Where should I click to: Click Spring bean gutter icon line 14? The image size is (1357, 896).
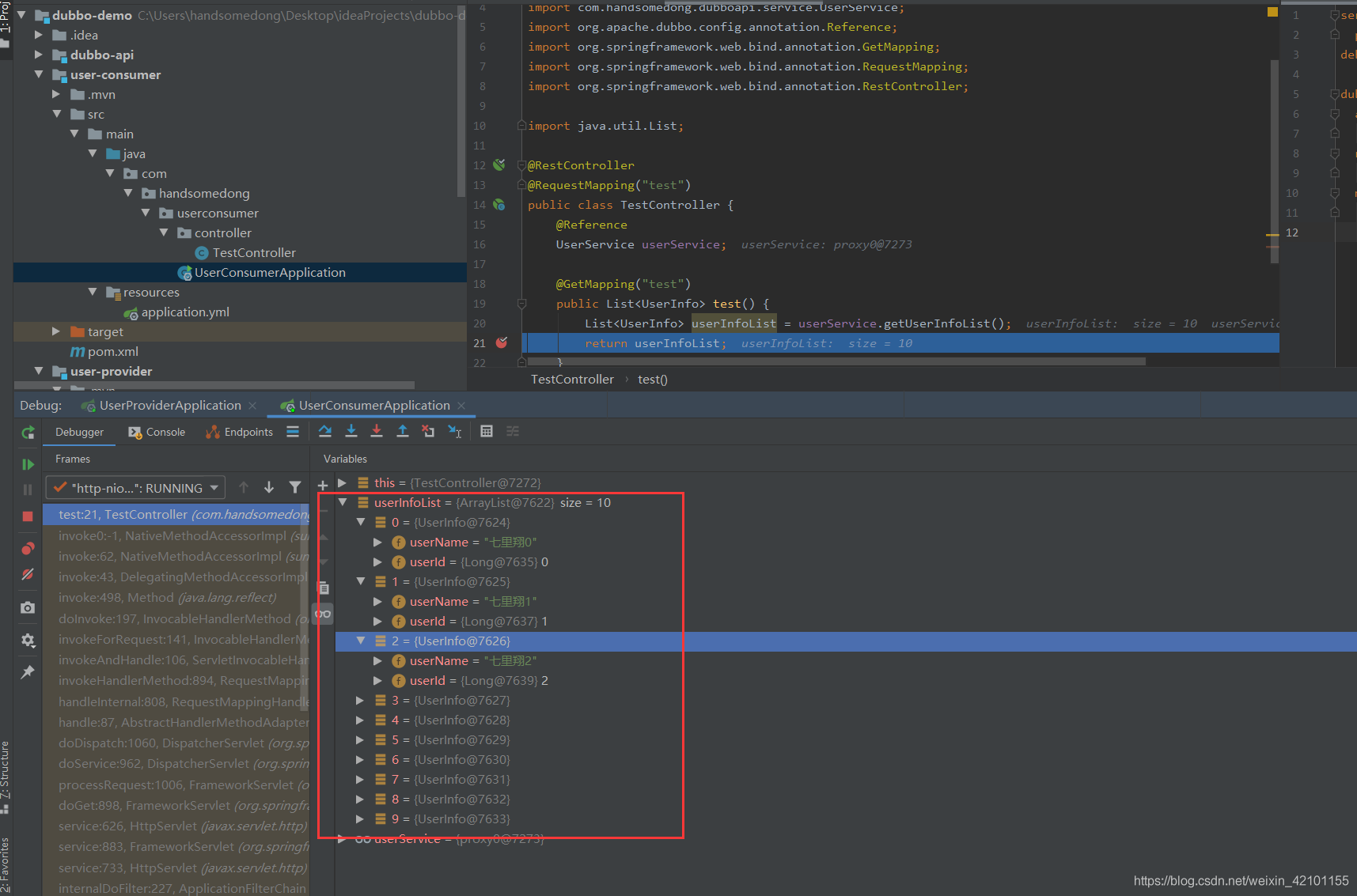pos(499,205)
